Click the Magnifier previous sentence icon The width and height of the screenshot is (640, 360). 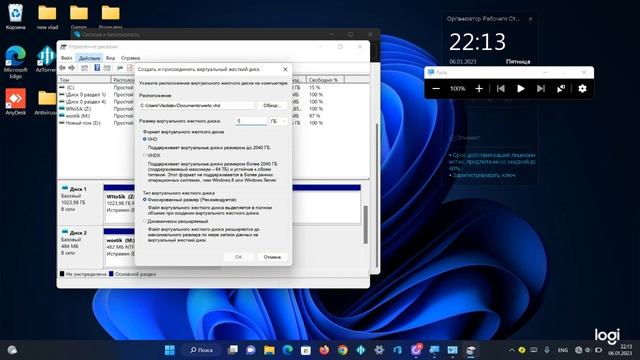point(500,89)
